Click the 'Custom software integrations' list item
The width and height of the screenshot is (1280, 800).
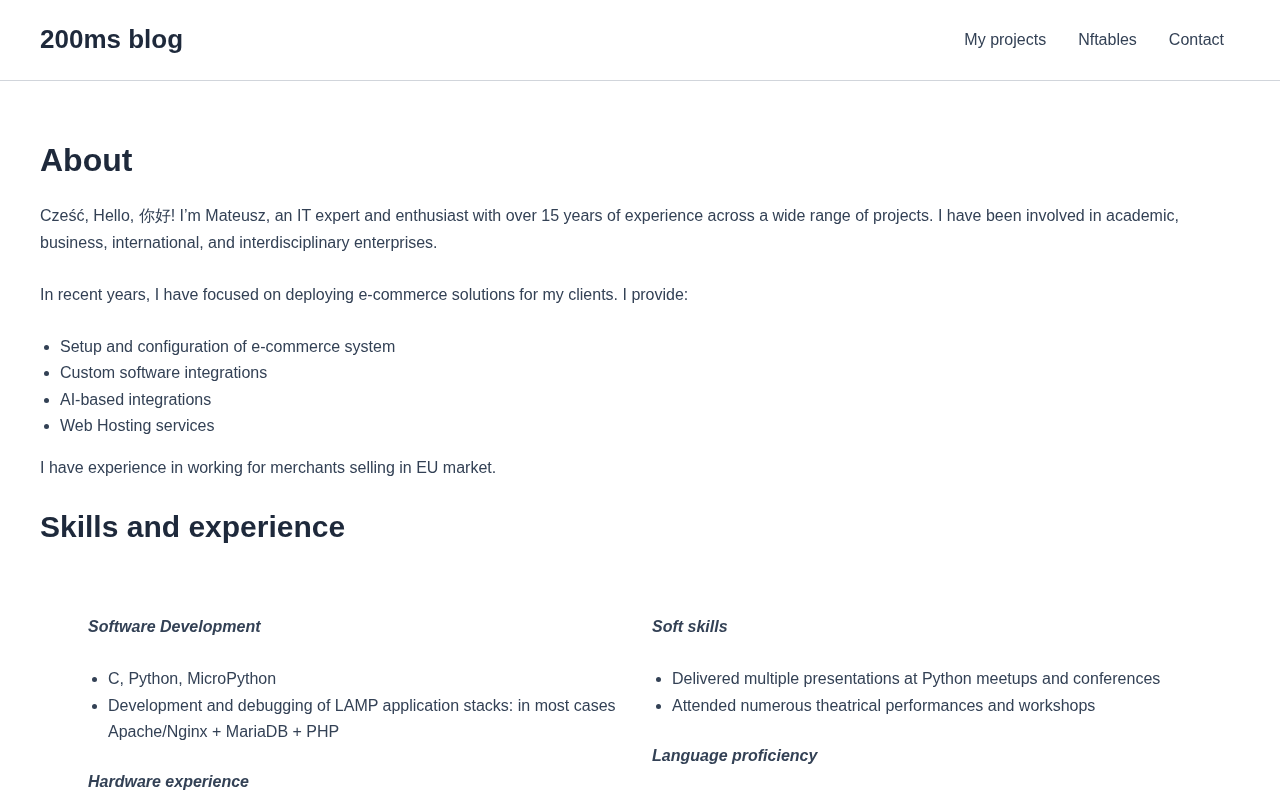click(163, 373)
